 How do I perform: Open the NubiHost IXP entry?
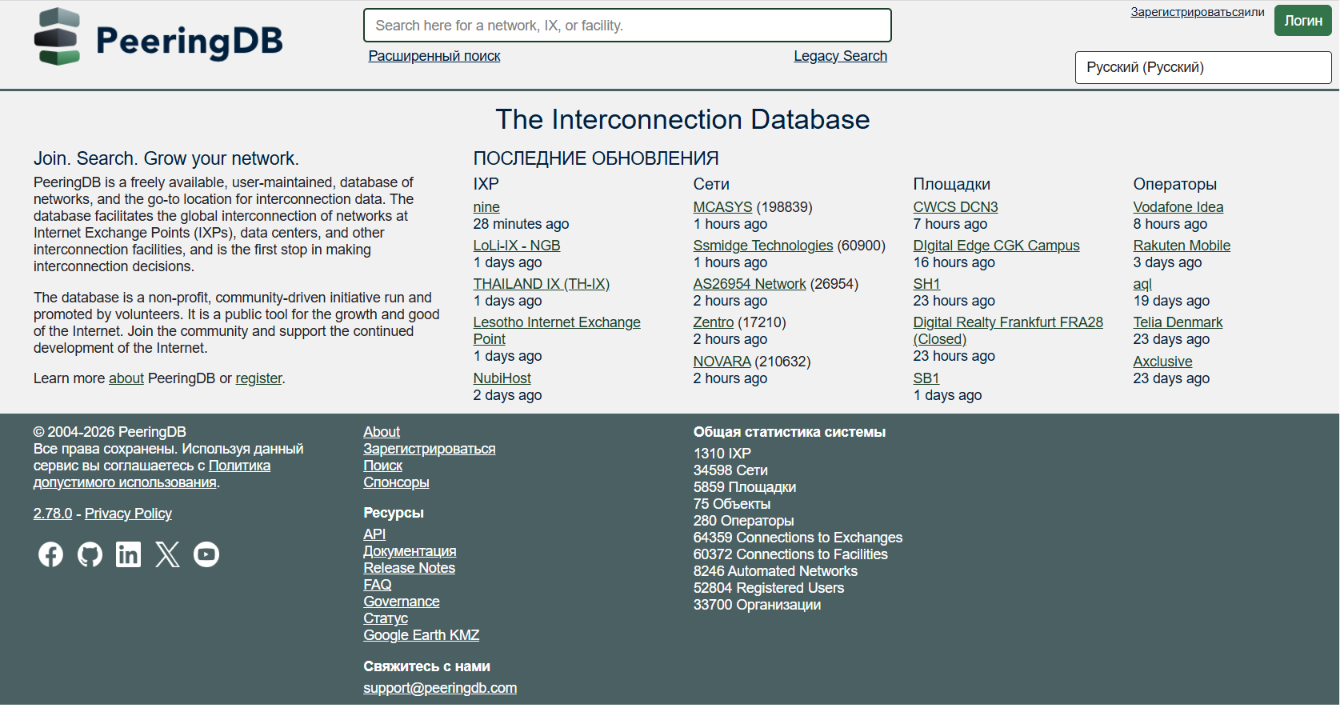point(502,378)
